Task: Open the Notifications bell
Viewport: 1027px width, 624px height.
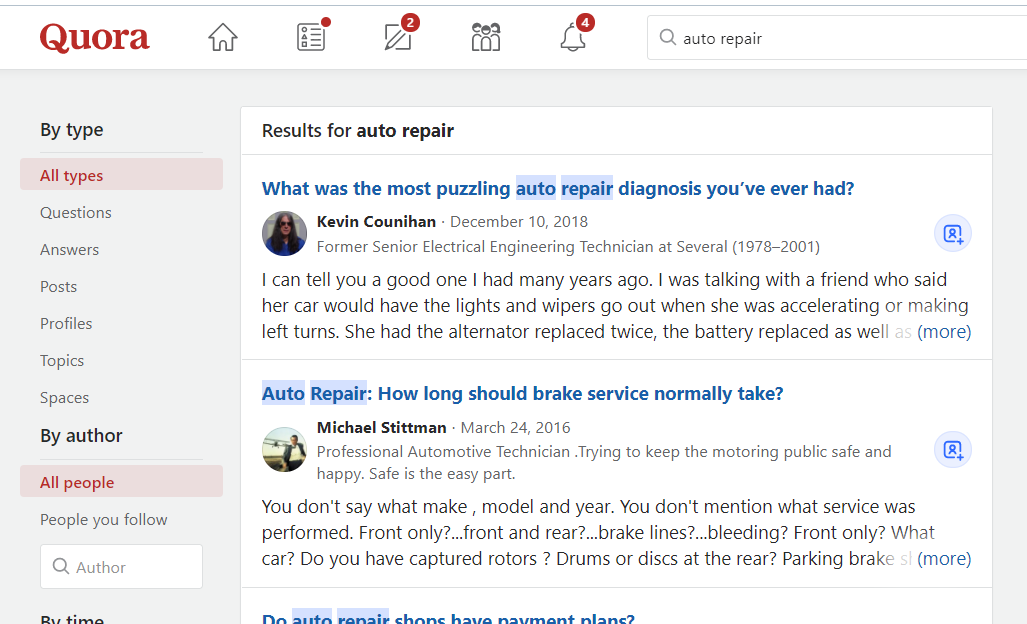Action: pos(573,38)
